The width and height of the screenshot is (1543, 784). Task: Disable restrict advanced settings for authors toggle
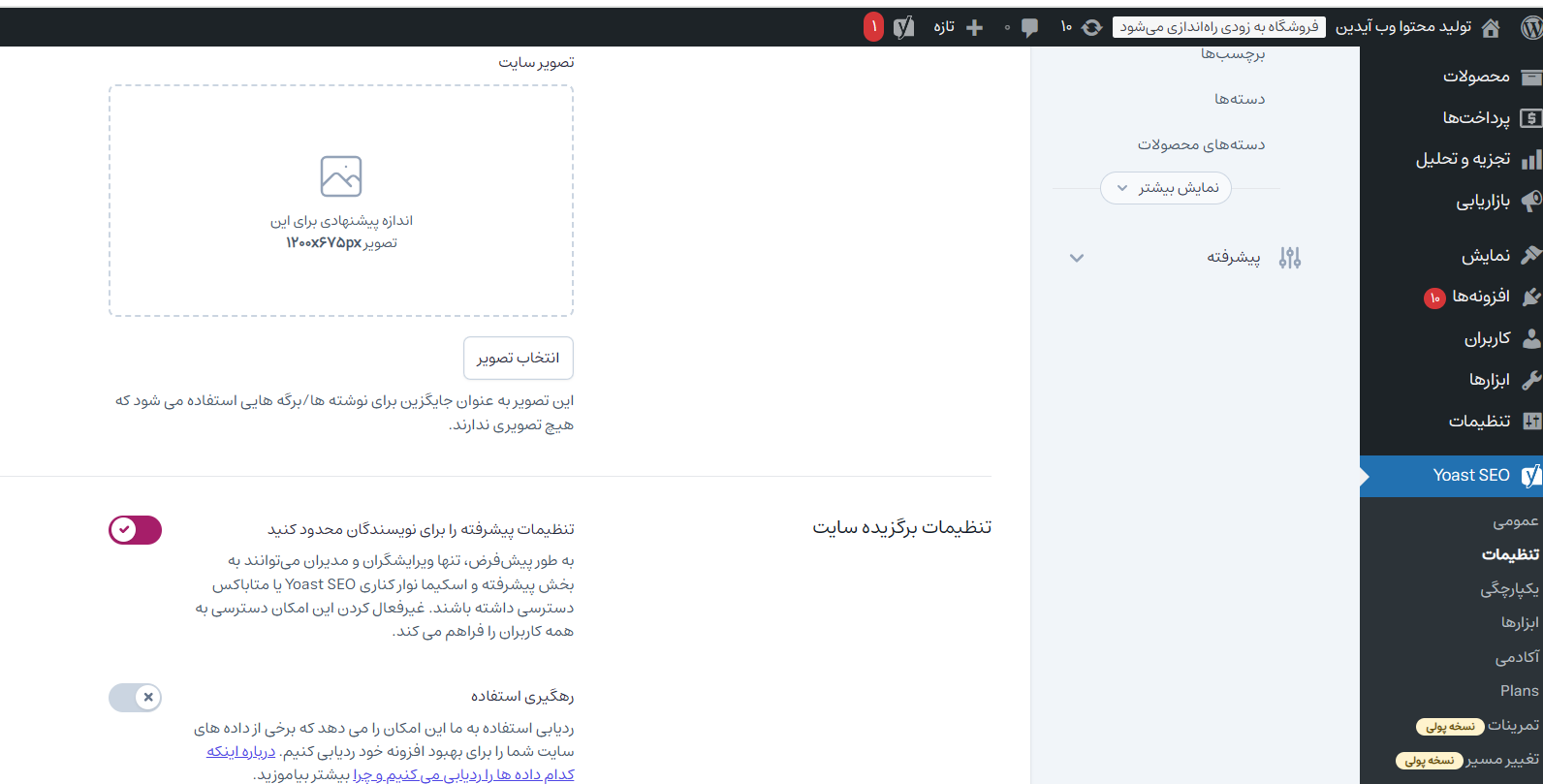click(136, 530)
